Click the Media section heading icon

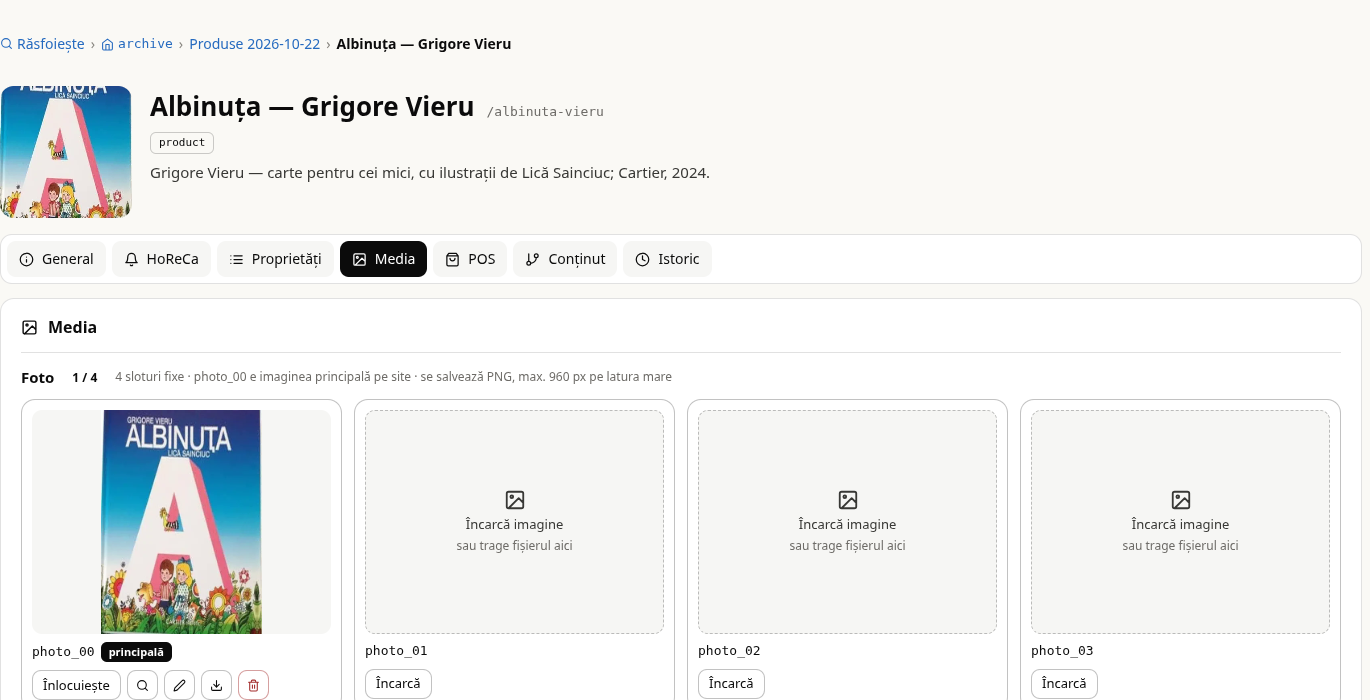click(30, 327)
